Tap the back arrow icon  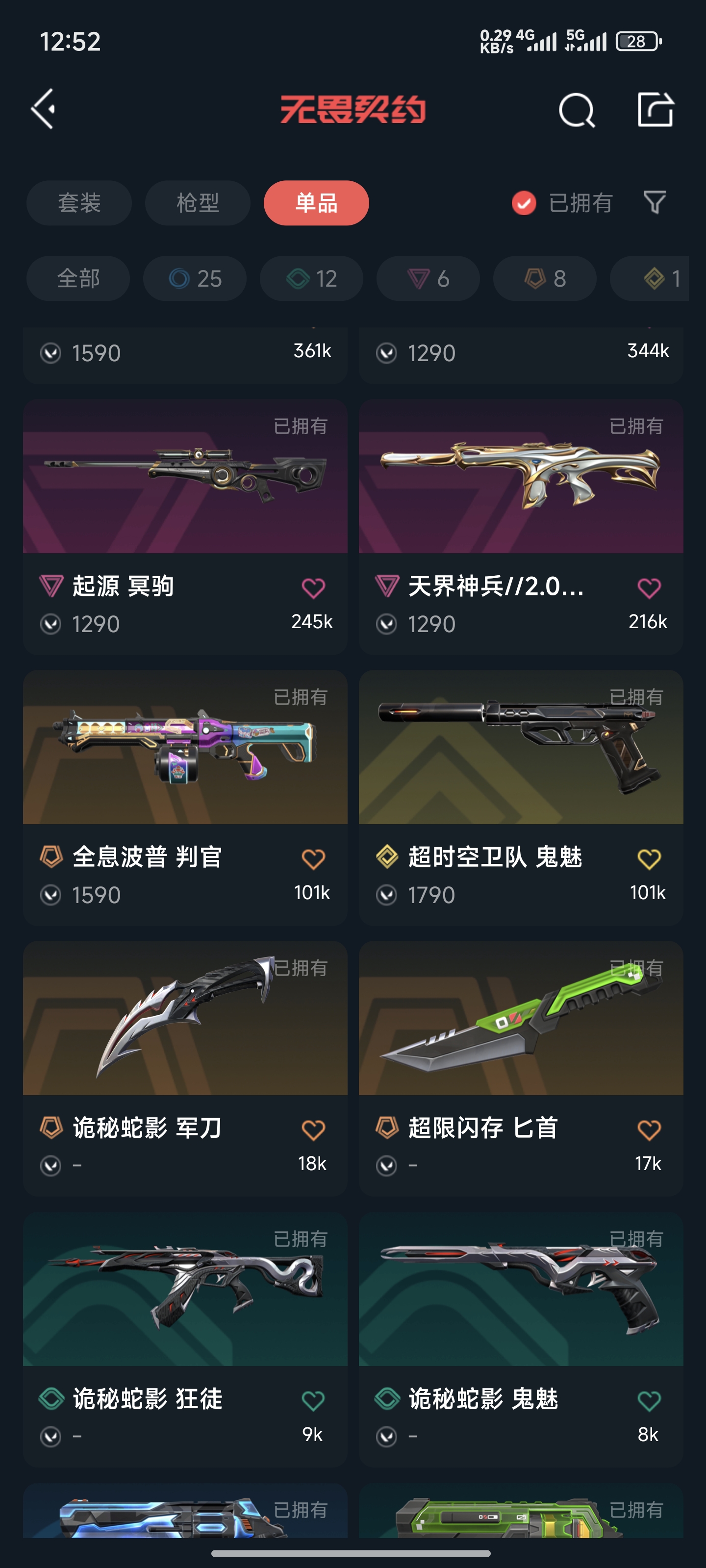[43, 110]
